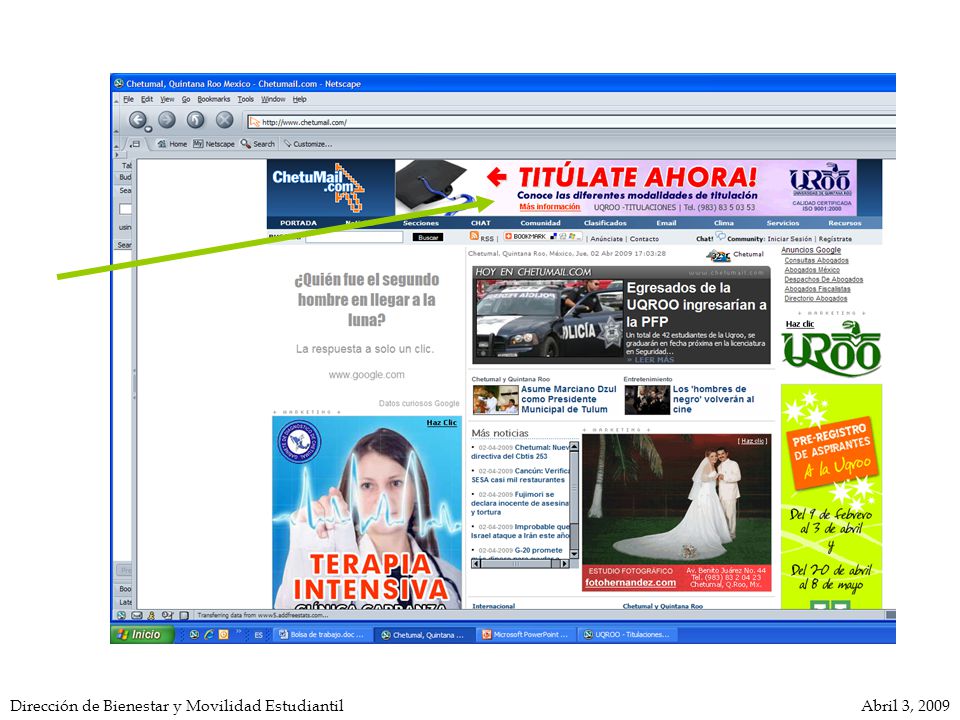The width and height of the screenshot is (960, 720).
Task: Click the Contacto link
Action: point(645,239)
